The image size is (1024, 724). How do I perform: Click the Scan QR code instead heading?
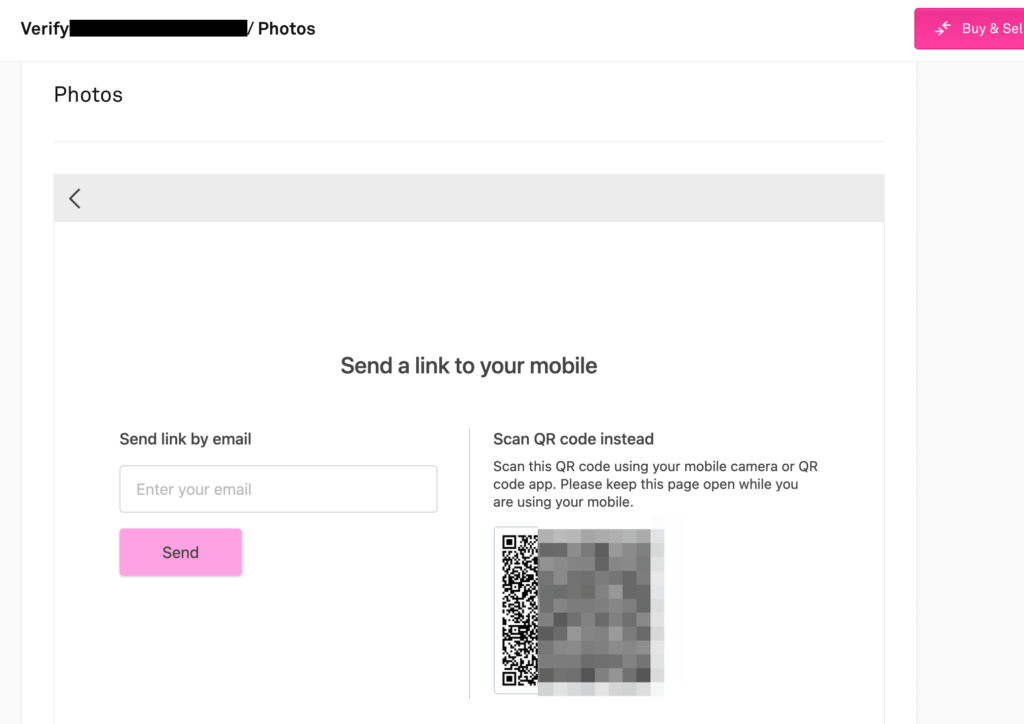click(573, 439)
